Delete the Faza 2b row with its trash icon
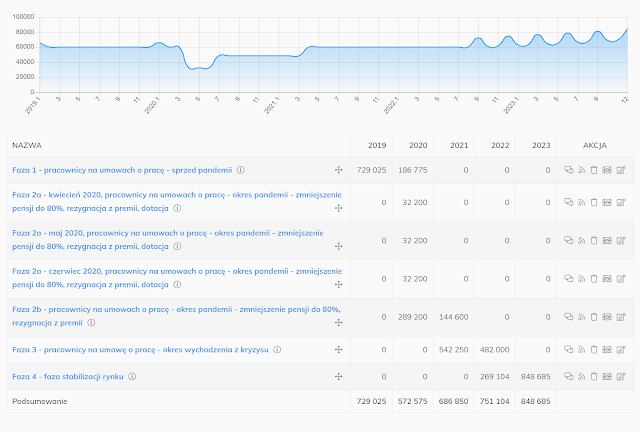 point(594,316)
